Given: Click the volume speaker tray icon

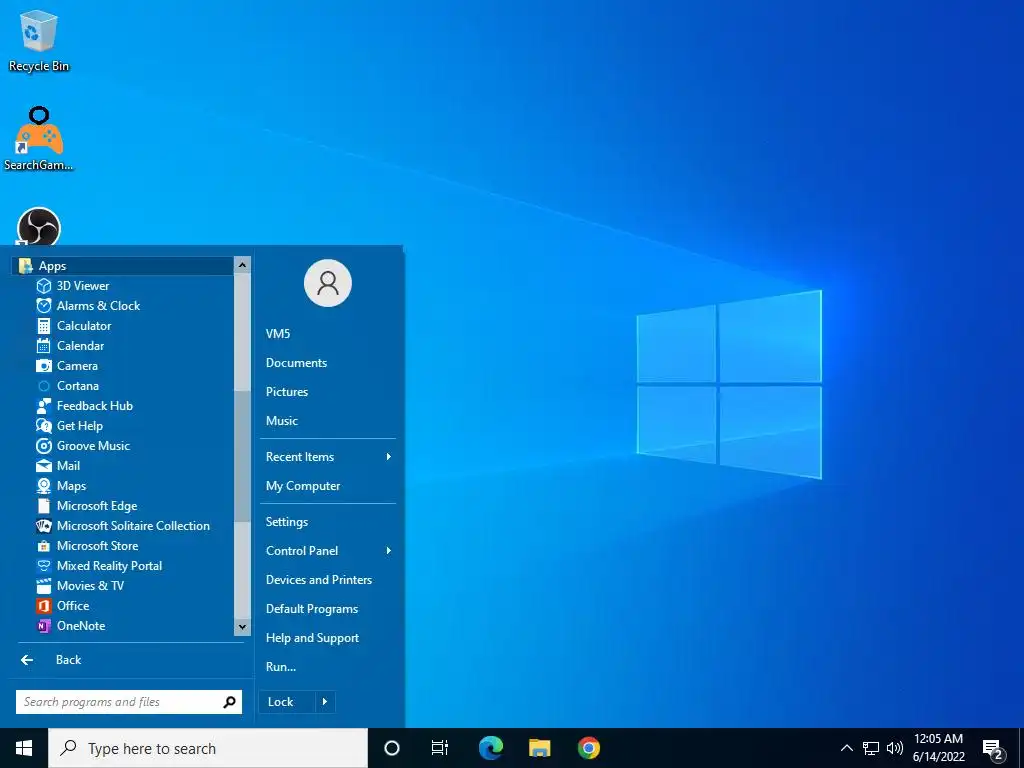Looking at the screenshot, I should pos(895,748).
